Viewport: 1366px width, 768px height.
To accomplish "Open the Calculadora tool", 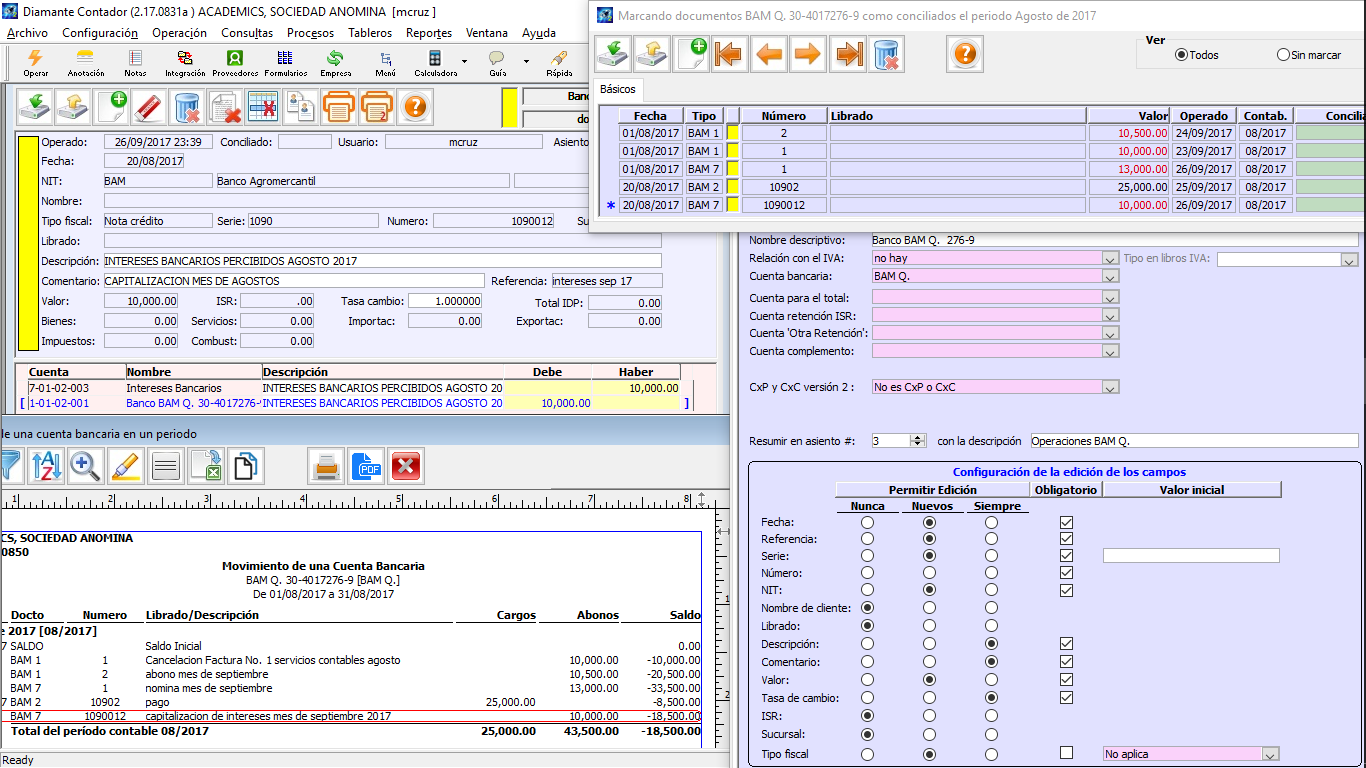I will tap(435, 59).
